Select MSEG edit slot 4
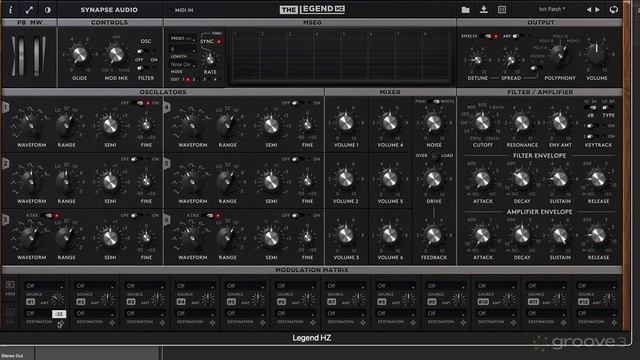The image size is (640, 360). coord(215,80)
